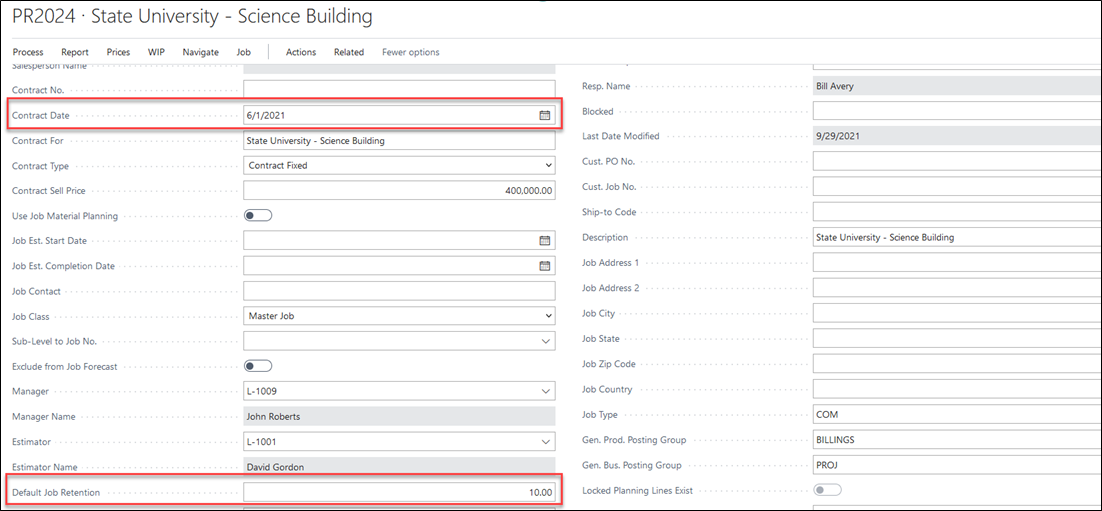Image resolution: width=1102 pixels, height=511 pixels.
Task: Open the Navigate menu
Action: click(x=200, y=52)
